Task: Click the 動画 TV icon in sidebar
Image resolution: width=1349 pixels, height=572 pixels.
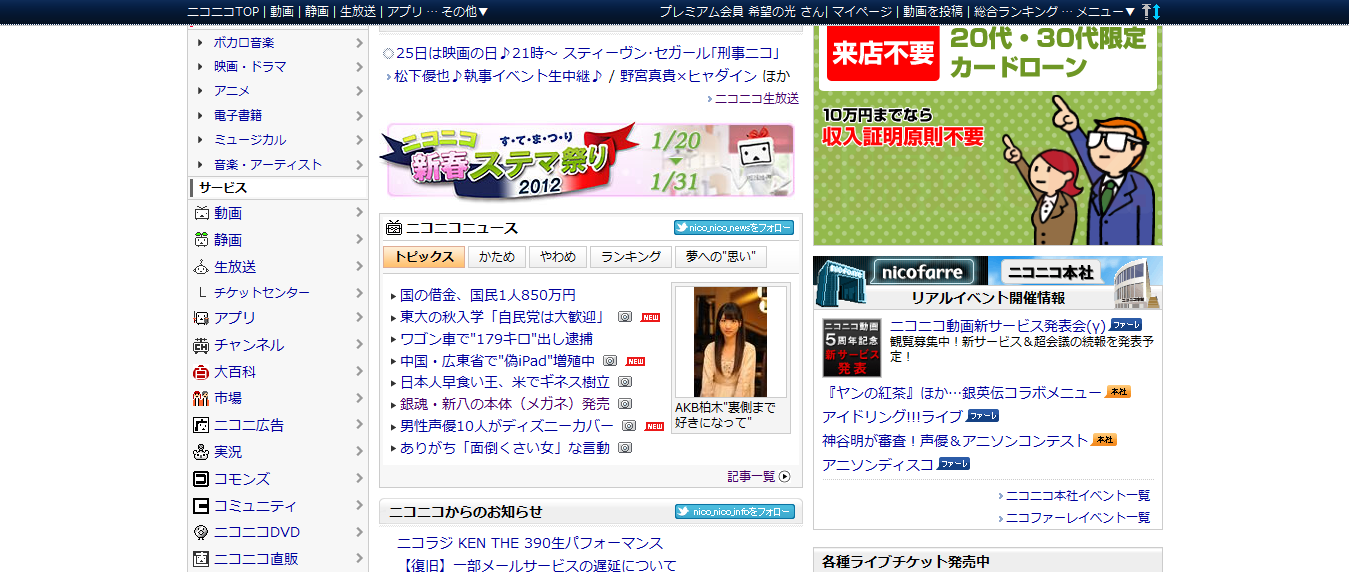Action: point(201,213)
